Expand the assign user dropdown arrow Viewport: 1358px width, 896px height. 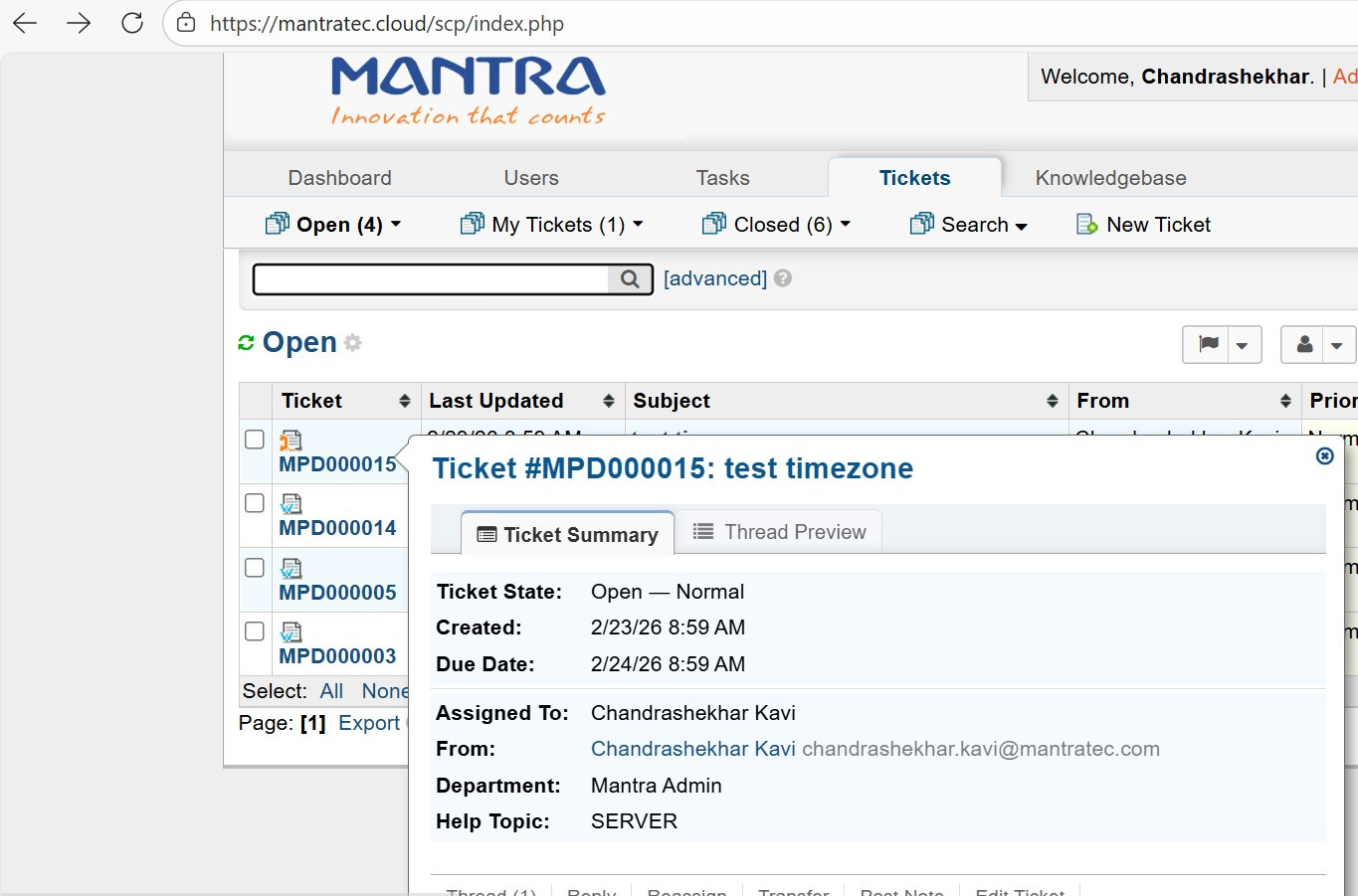(x=1336, y=345)
